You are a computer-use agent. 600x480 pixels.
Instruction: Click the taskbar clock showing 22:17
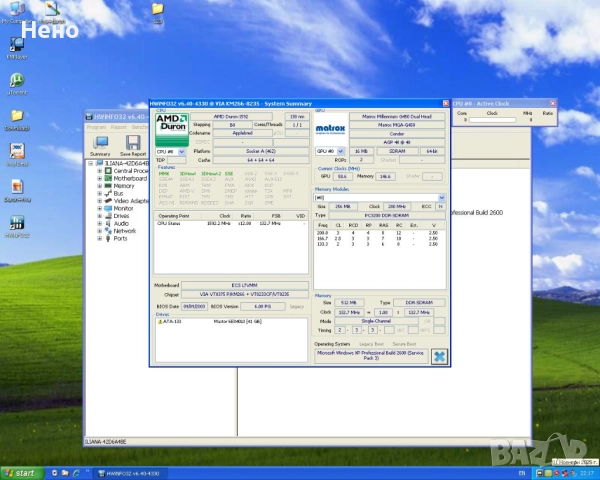[587, 473]
